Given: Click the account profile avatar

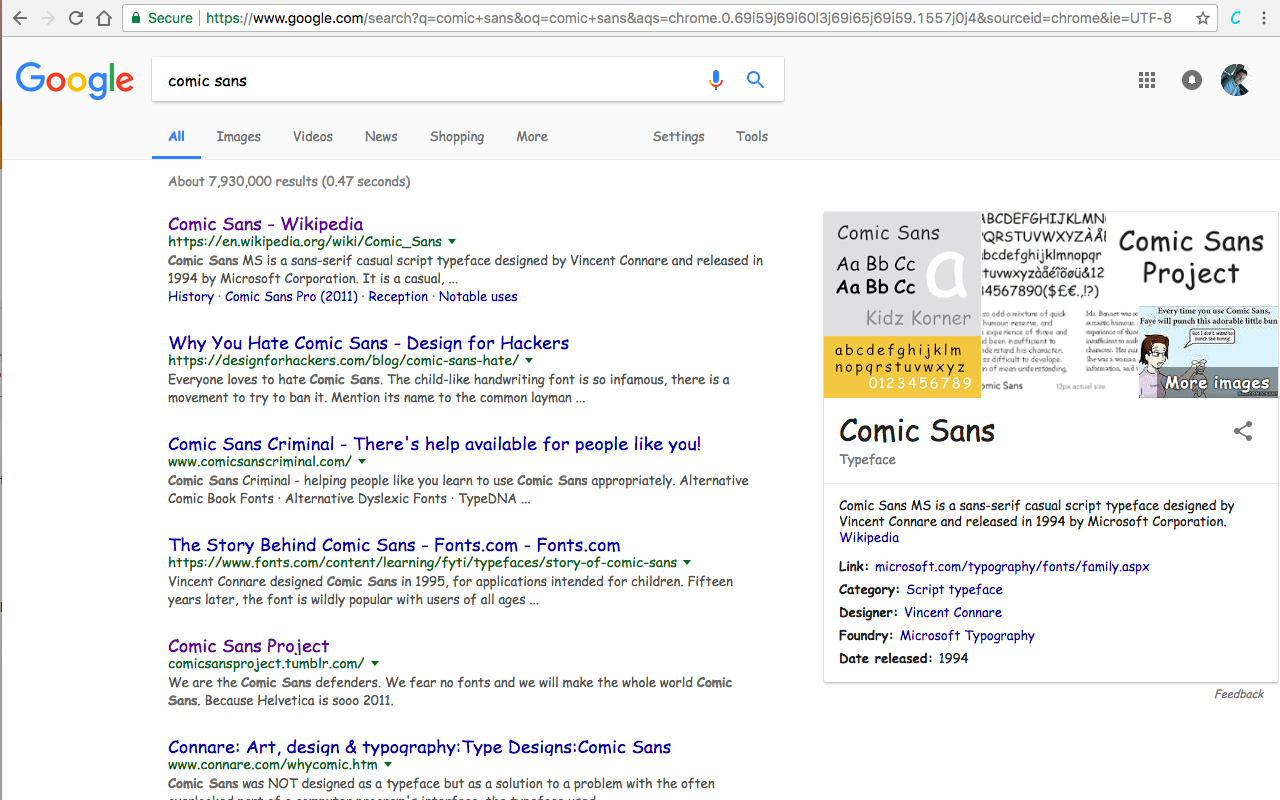Looking at the screenshot, I should 1236,80.
